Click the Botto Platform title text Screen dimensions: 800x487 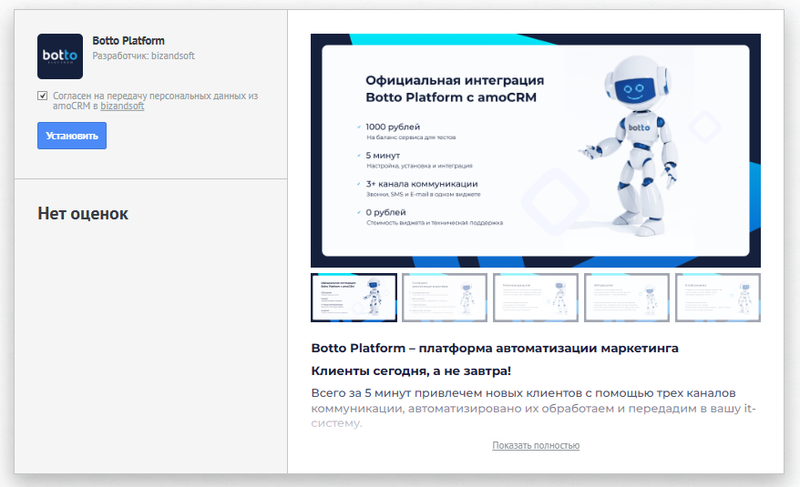pyautogui.click(x=129, y=41)
